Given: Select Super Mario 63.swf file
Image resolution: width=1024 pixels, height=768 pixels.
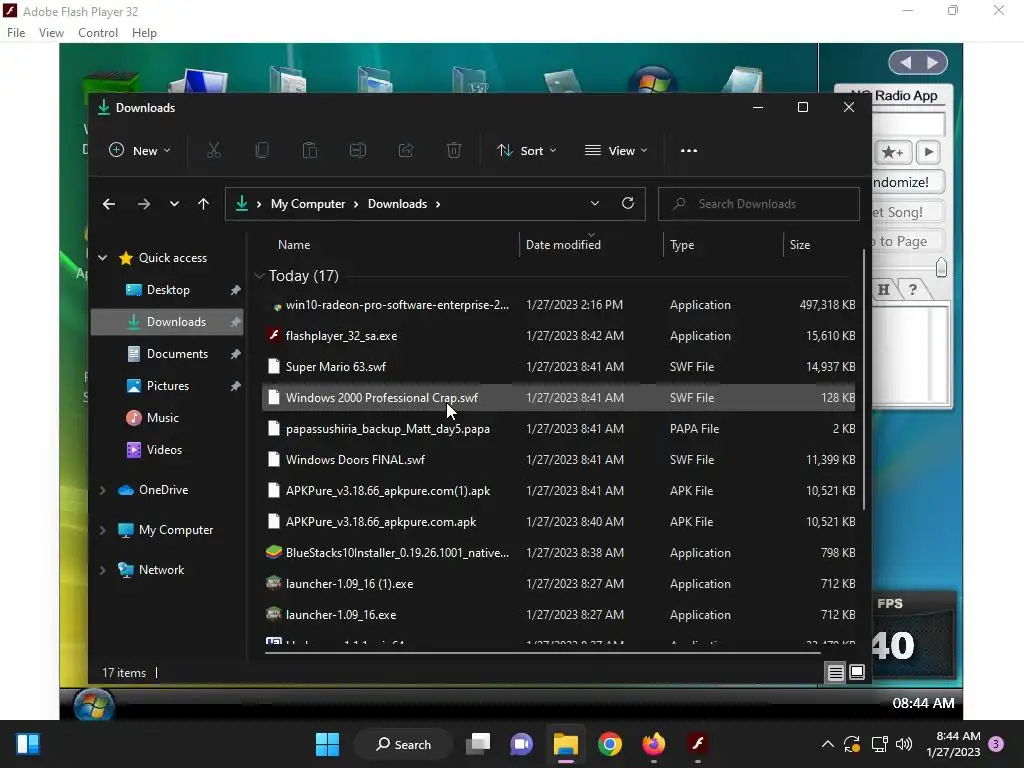Looking at the screenshot, I should (559, 367).
